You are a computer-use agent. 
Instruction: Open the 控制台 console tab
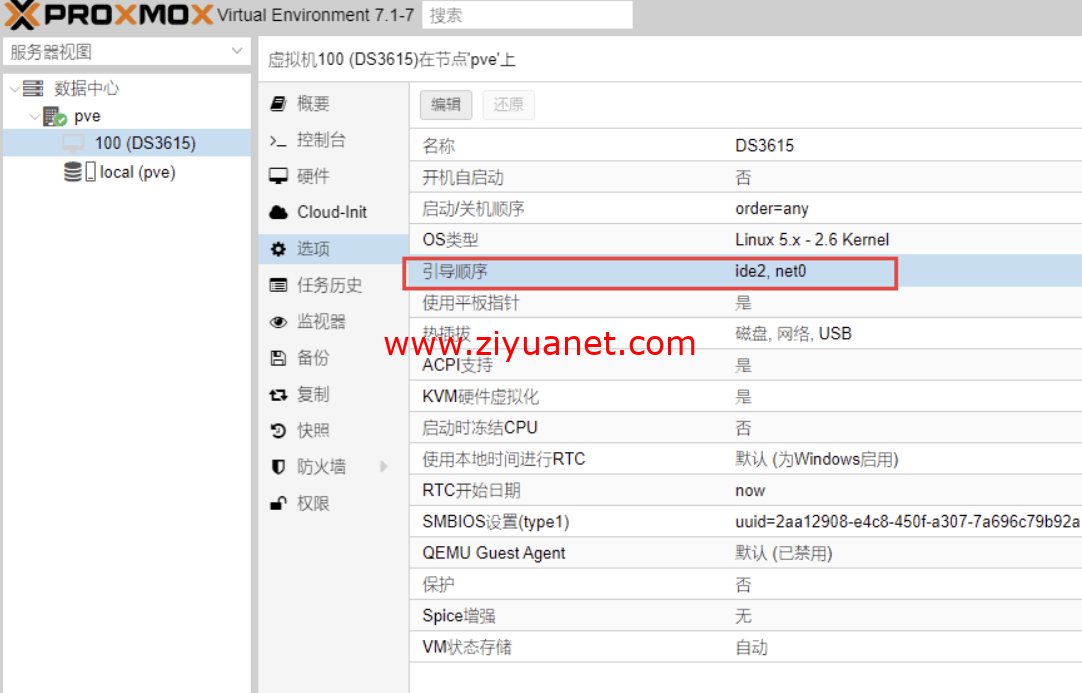coord(334,140)
